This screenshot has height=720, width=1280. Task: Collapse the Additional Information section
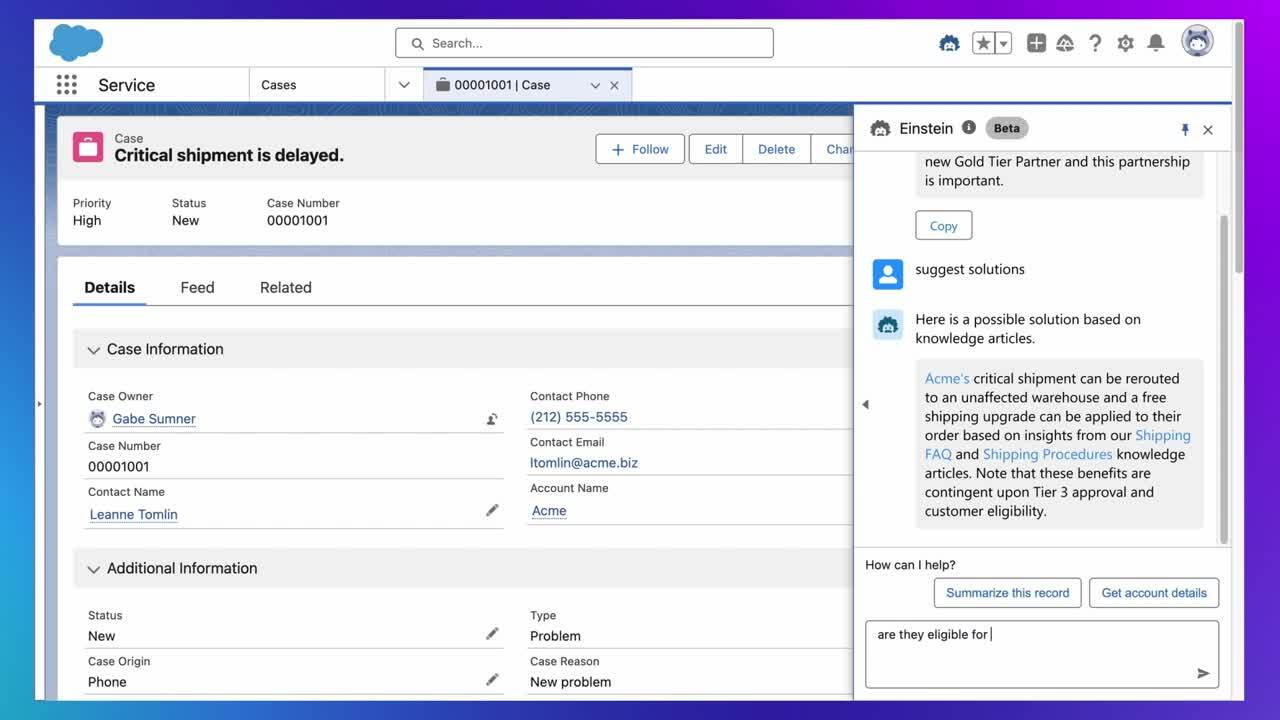(x=93, y=568)
